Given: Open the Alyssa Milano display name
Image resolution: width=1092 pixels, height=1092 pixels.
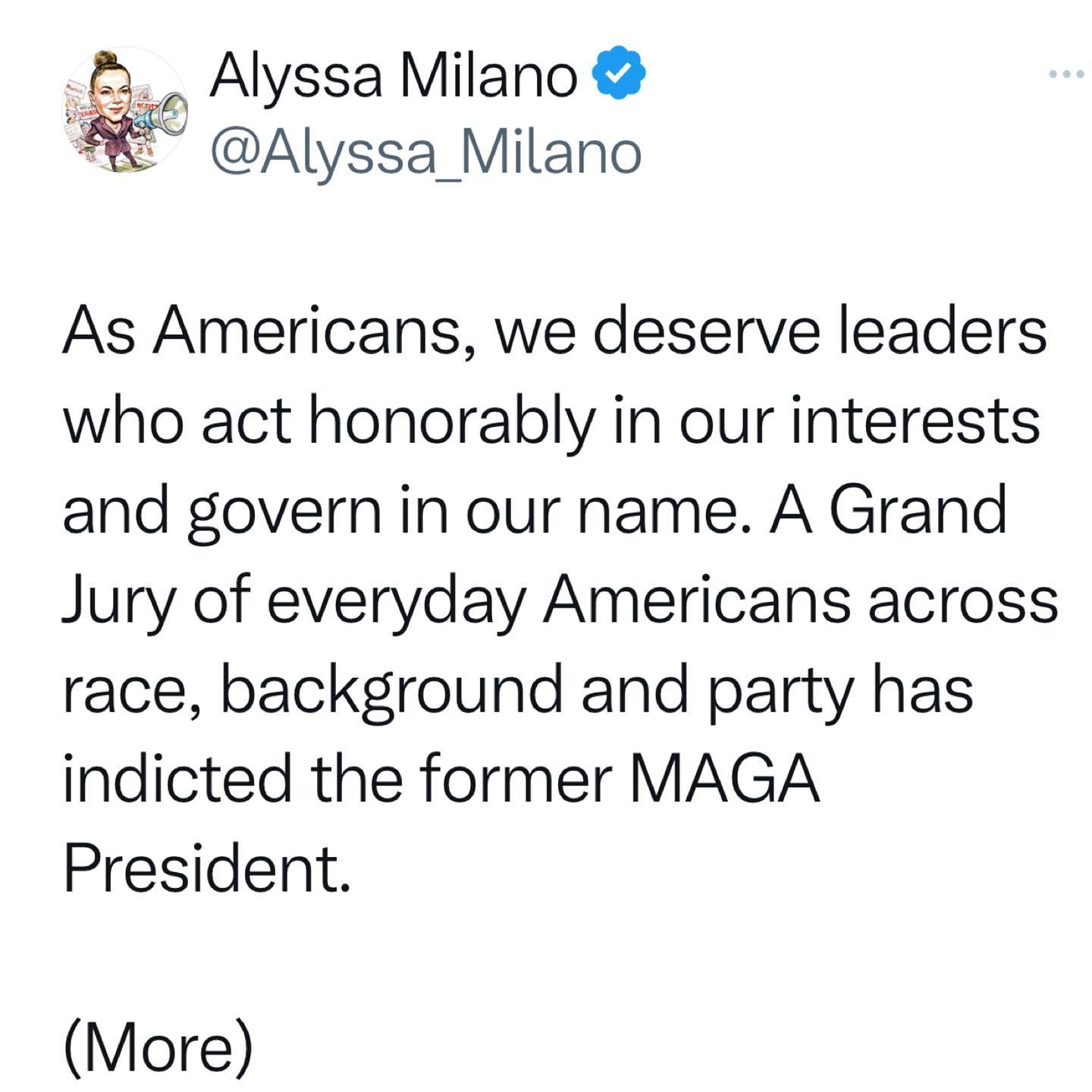Looking at the screenshot, I should point(393,75).
